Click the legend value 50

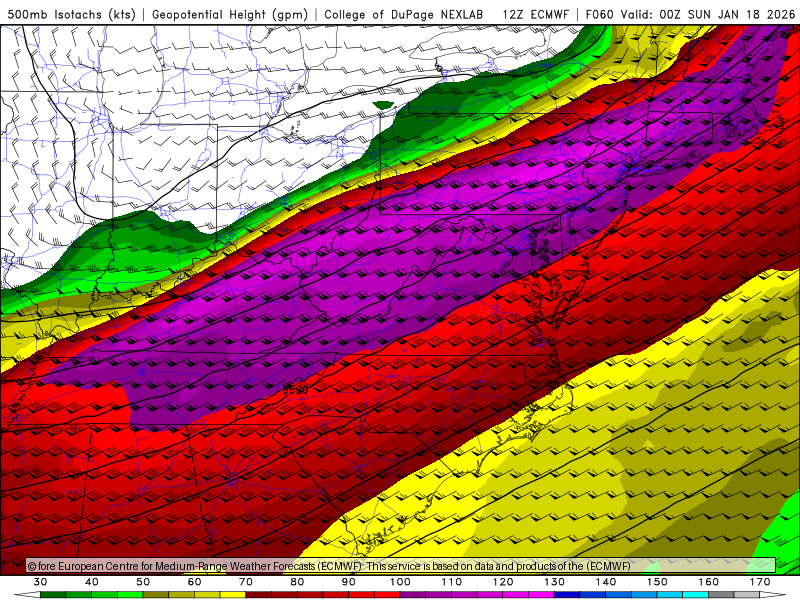[x=143, y=582]
